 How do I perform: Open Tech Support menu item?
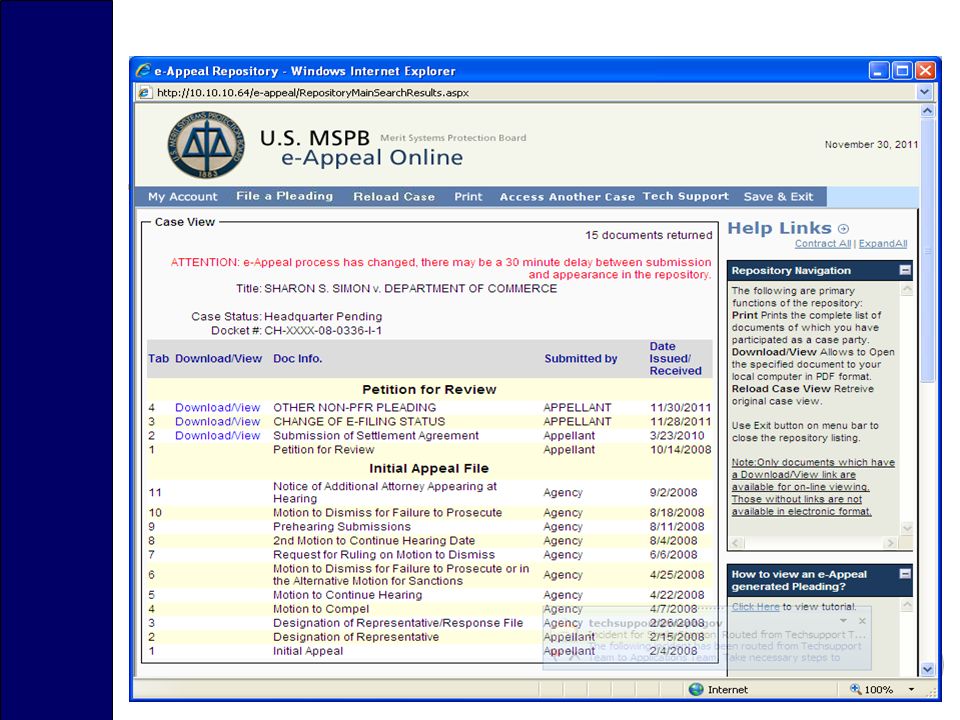tap(686, 196)
